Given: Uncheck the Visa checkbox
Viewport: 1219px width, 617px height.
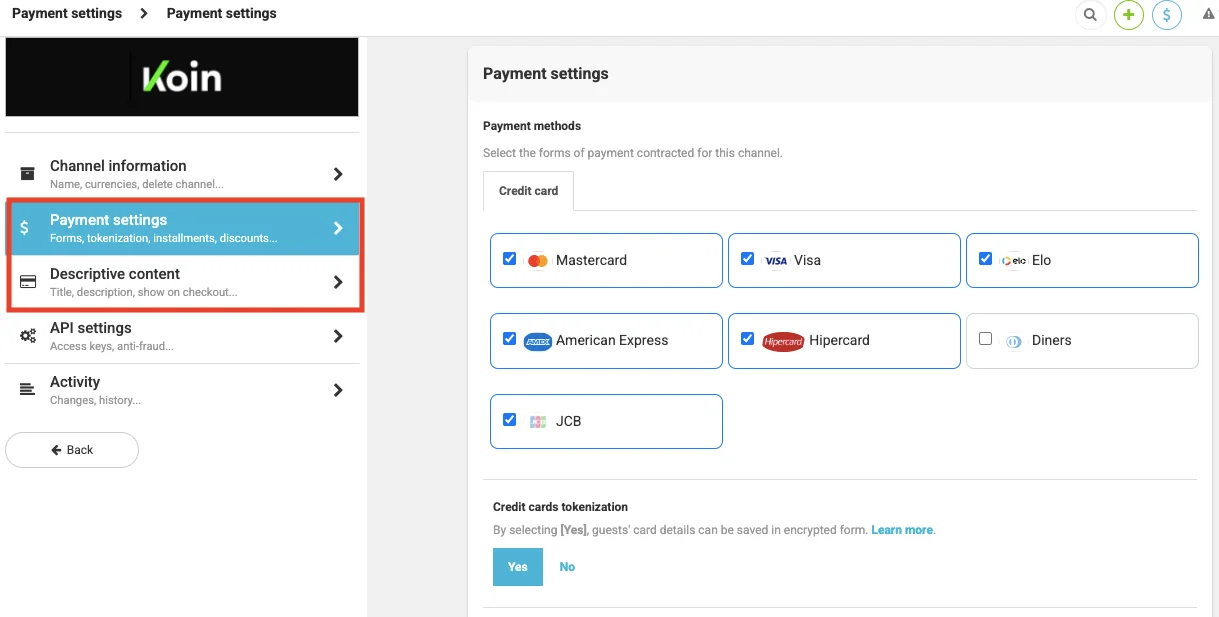Looking at the screenshot, I should (x=747, y=259).
